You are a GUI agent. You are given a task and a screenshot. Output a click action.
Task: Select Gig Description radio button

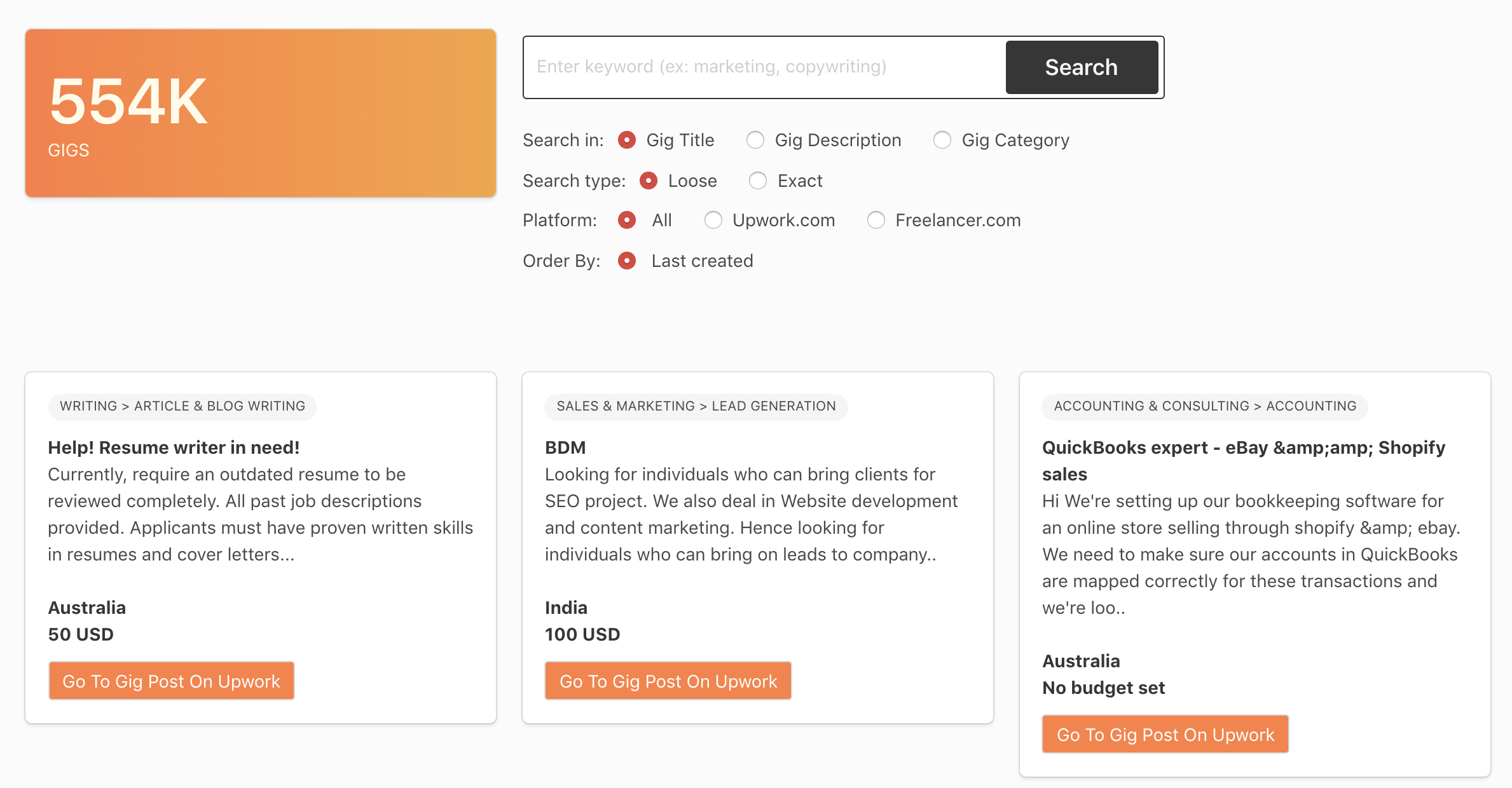(x=755, y=140)
